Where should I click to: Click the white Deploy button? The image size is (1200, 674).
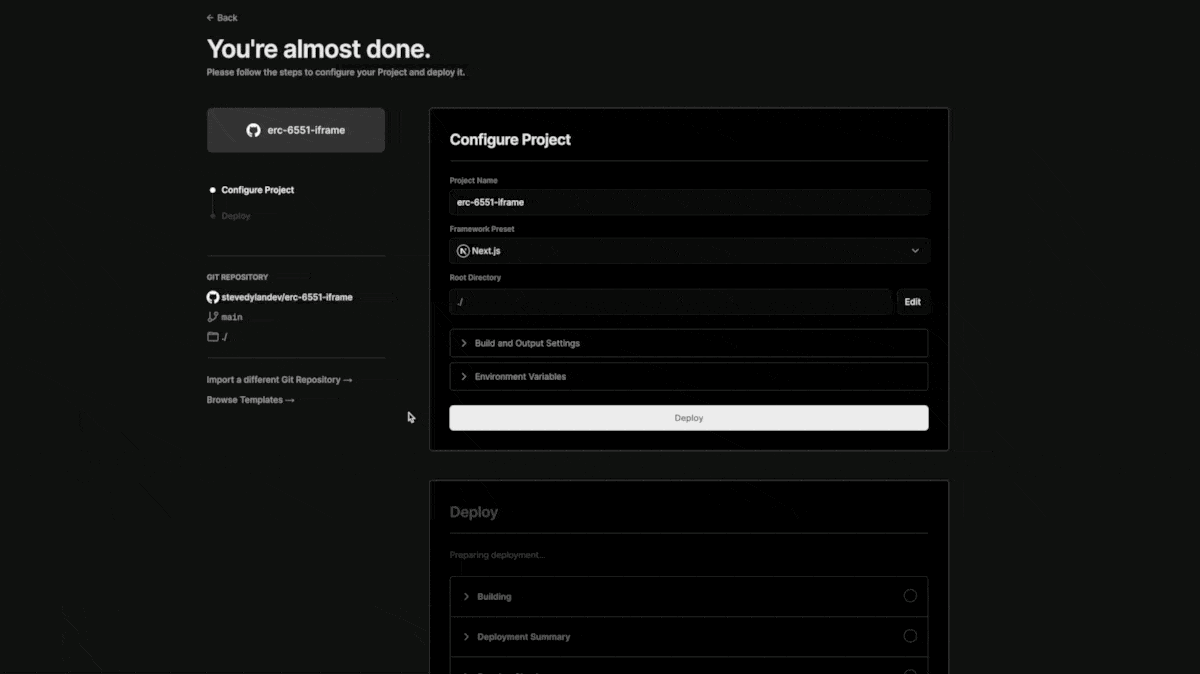(x=689, y=418)
